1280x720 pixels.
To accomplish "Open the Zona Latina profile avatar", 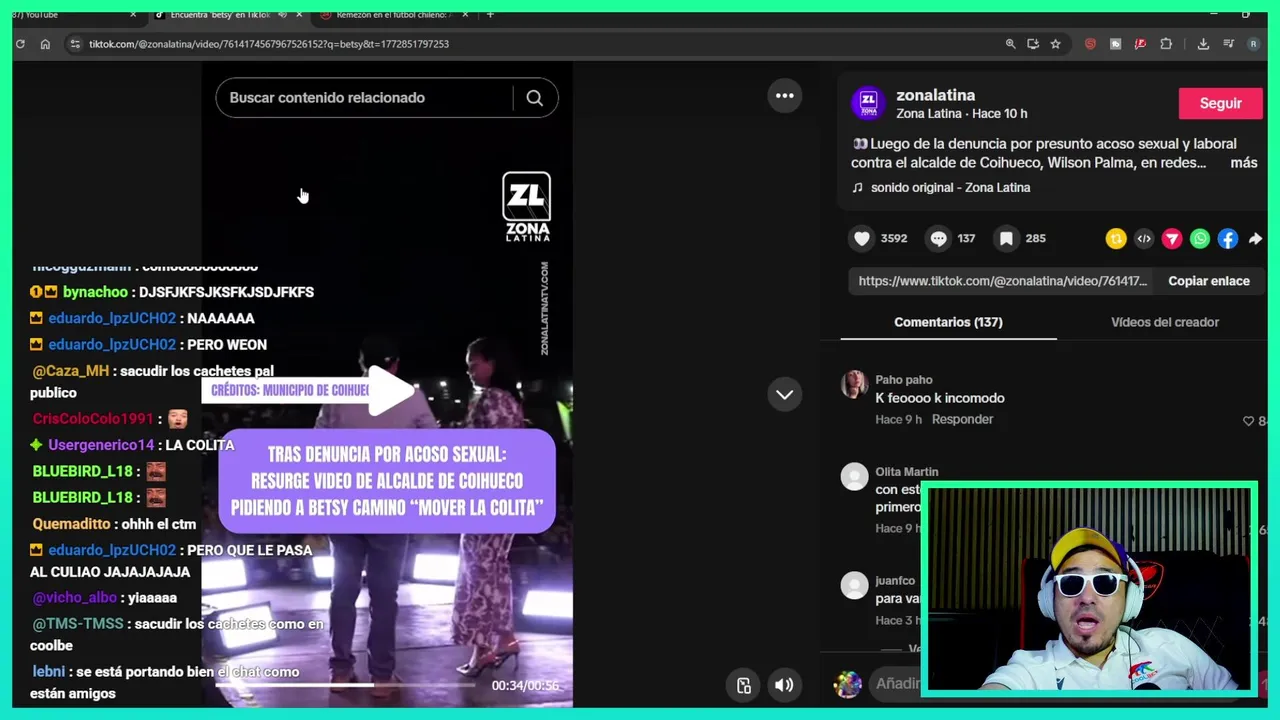I will [868, 103].
